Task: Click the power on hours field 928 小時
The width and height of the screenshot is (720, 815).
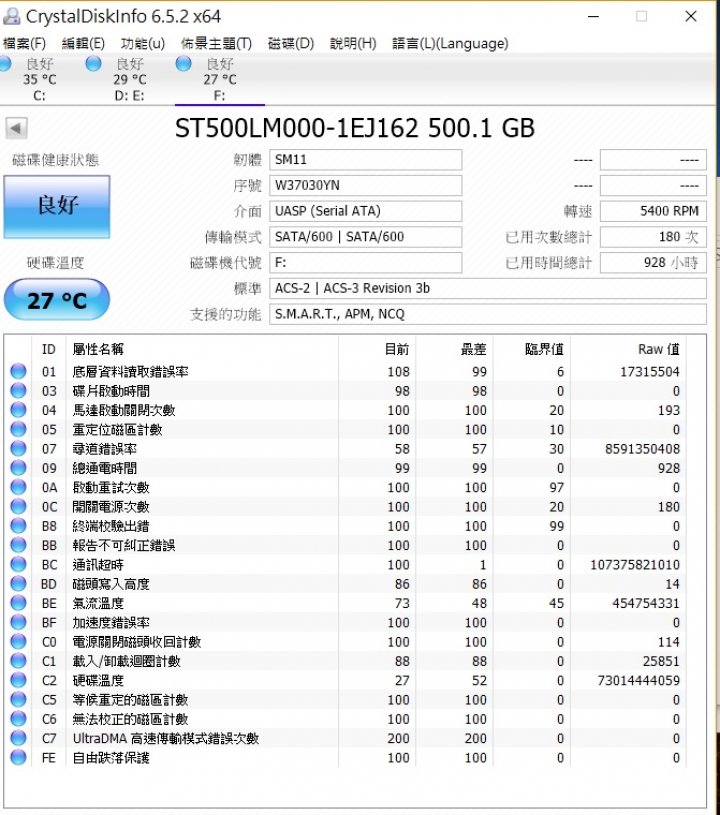Action: [653, 262]
